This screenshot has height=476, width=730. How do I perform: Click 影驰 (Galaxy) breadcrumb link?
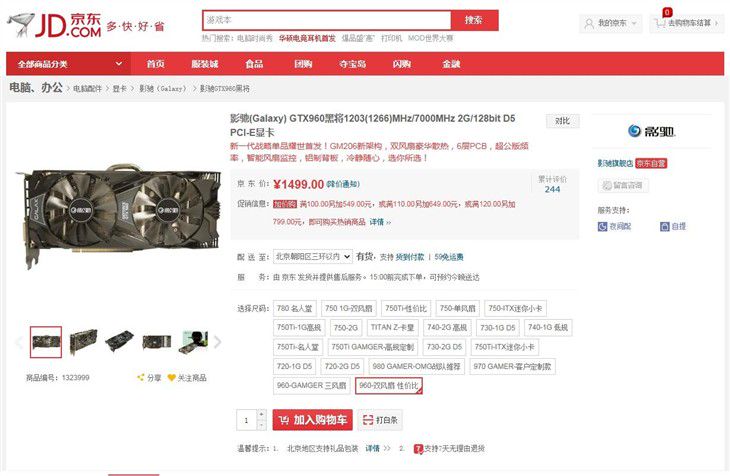(163, 88)
